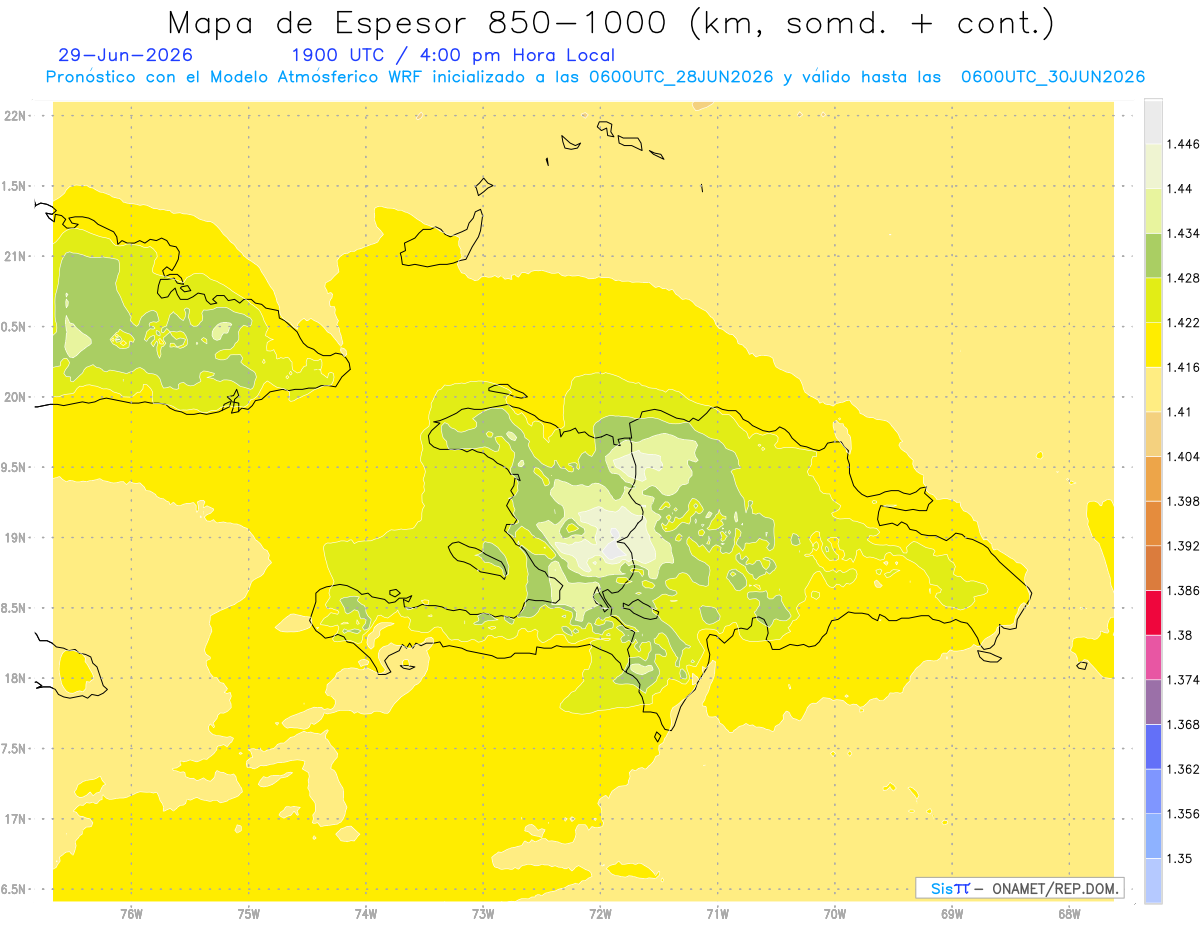Click the latitude label "18N"

tap(15, 679)
